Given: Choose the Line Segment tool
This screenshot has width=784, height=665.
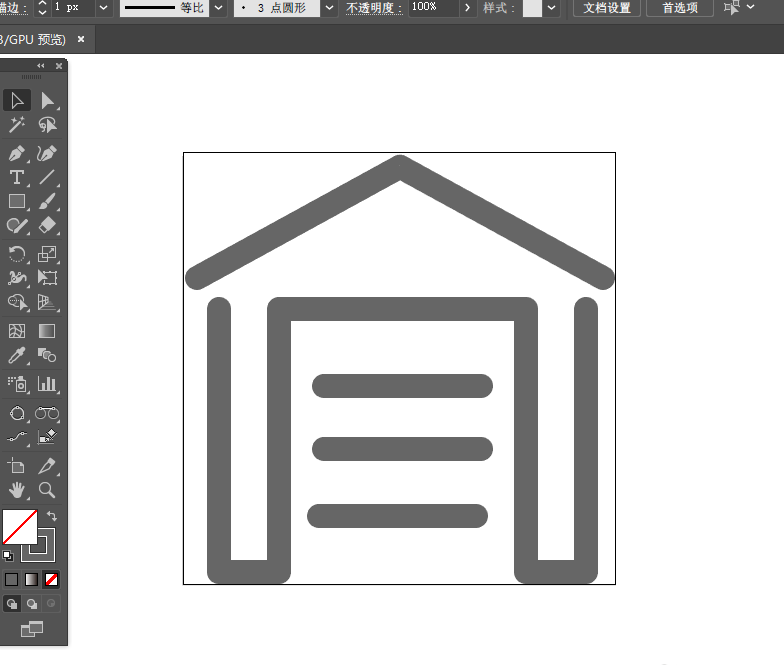Looking at the screenshot, I should pyautogui.click(x=47, y=177).
